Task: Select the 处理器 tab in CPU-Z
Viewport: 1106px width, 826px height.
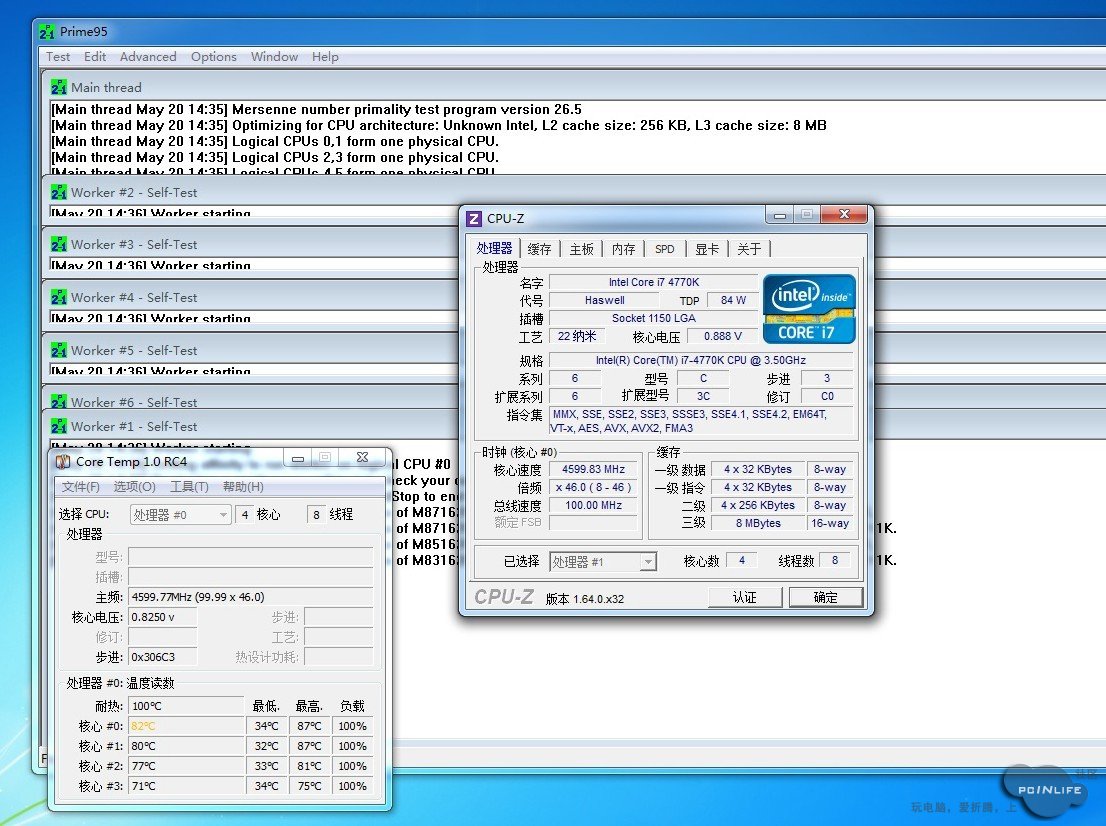Action: [x=494, y=248]
